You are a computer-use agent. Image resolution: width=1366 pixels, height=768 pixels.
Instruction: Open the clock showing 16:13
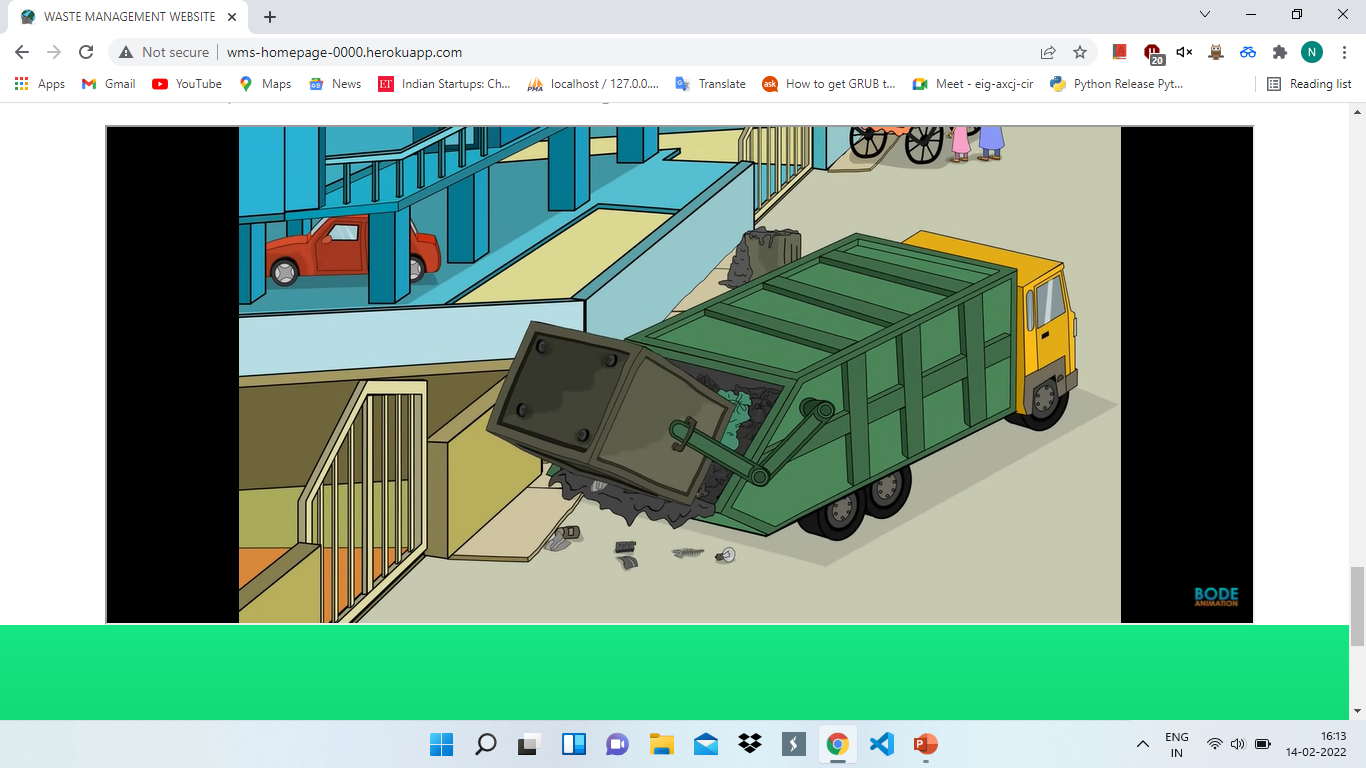click(1316, 744)
